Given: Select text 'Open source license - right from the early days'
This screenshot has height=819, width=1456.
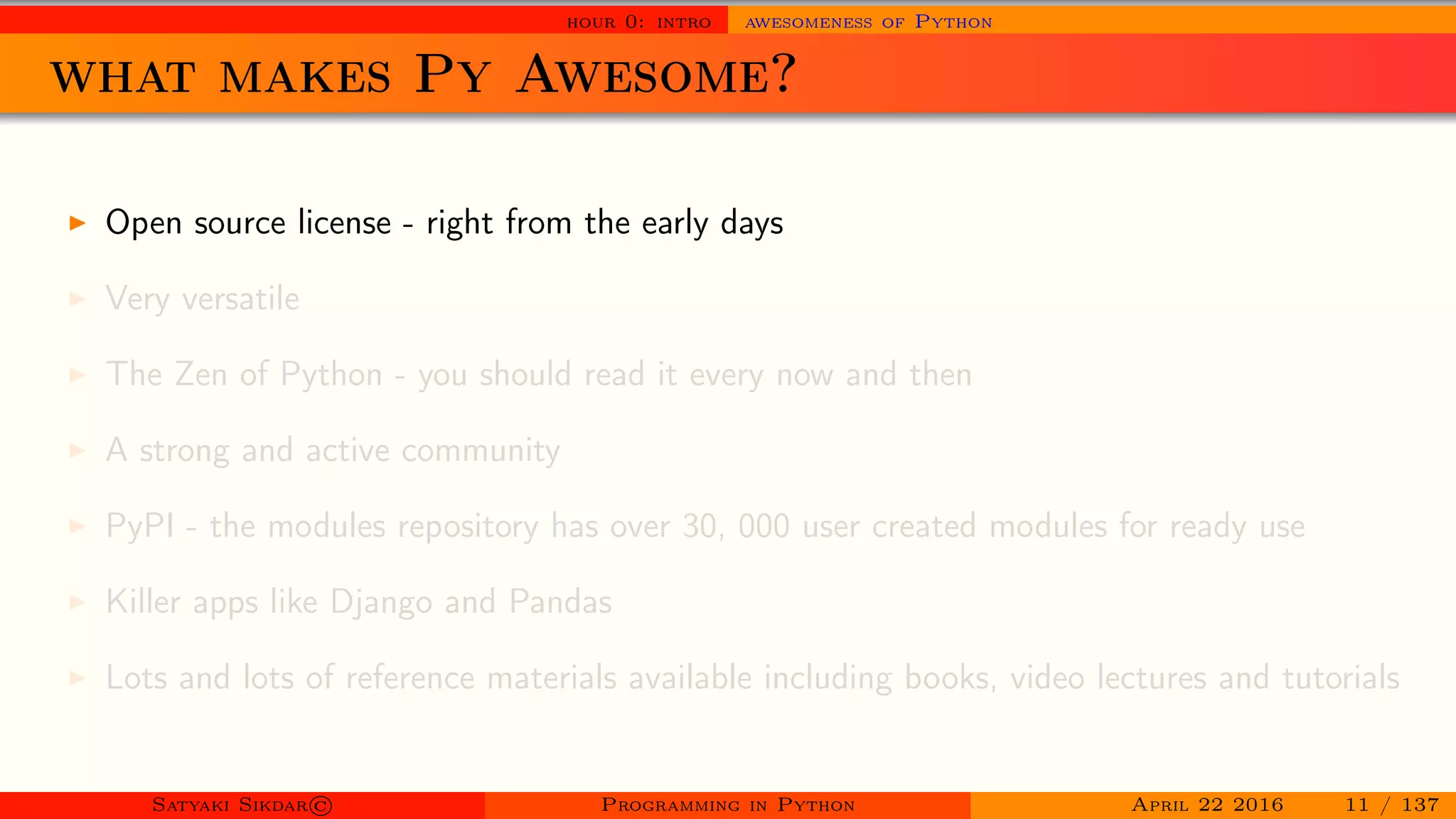Looking at the screenshot, I should [444, 223].
